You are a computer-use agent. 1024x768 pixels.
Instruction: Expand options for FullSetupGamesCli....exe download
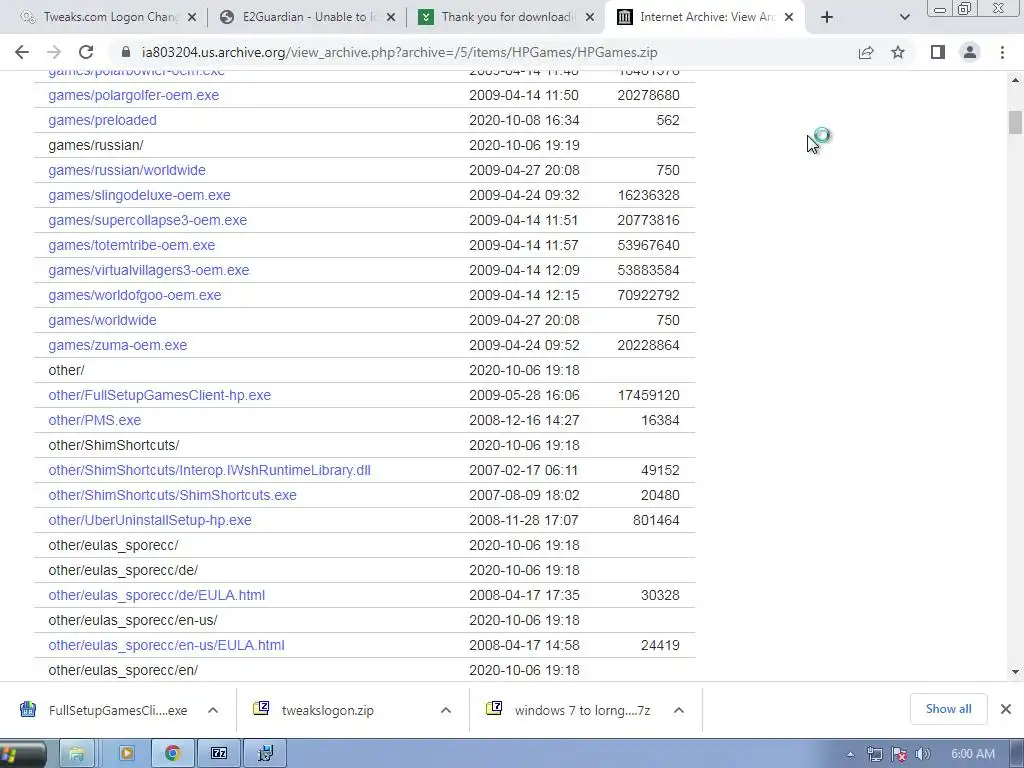tap(213, 710)
